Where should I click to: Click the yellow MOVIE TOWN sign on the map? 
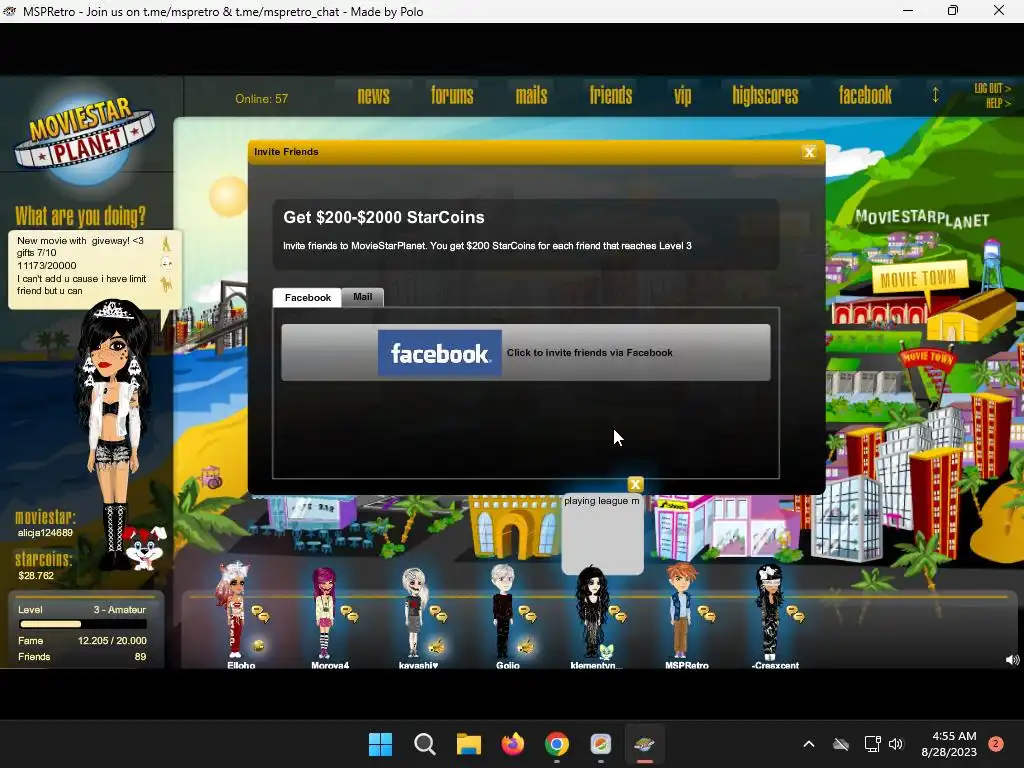pos(918,279)
